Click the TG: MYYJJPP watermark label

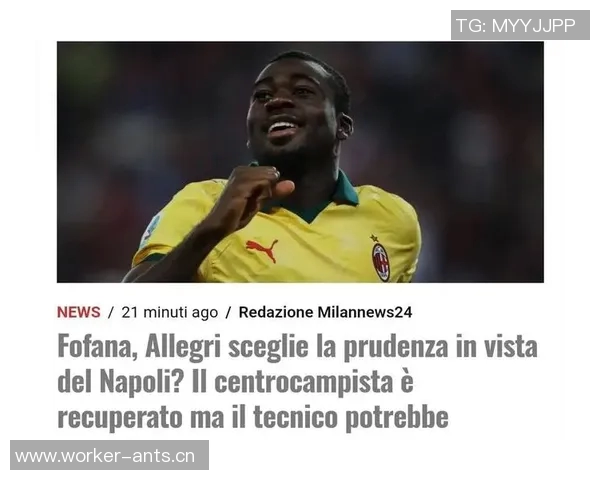(520, 25)
